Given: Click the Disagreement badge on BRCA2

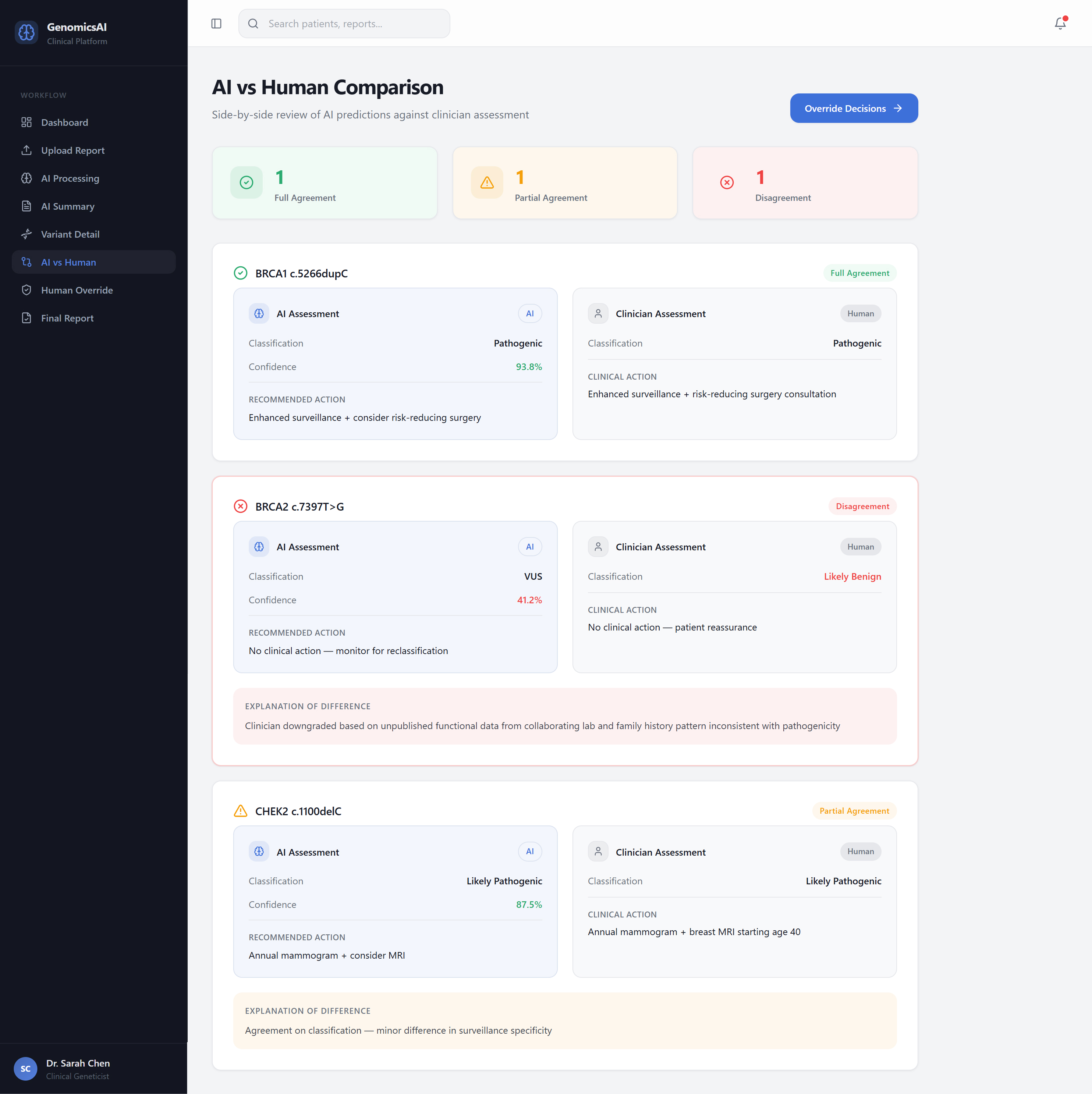Looking at the screenshot, I should pos(862,506).
